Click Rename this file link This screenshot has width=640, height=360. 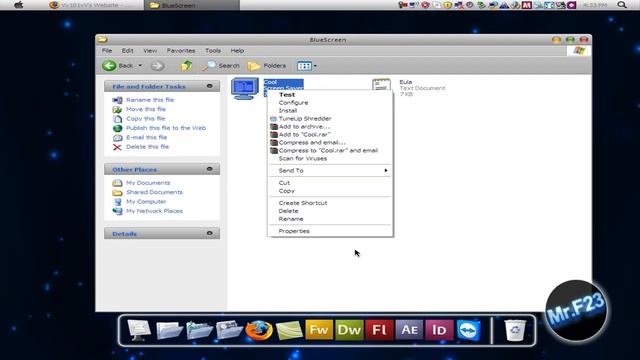[x=150, y=100]
